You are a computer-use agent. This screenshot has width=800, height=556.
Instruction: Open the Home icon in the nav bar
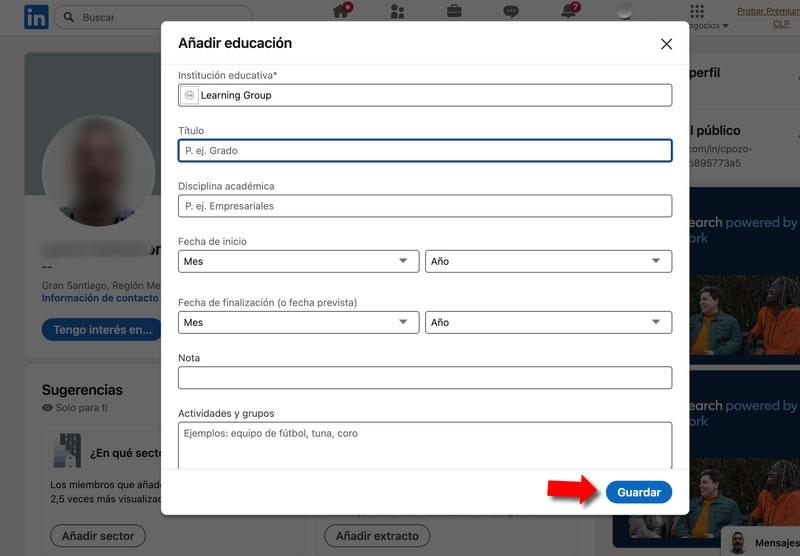point(340,11)
